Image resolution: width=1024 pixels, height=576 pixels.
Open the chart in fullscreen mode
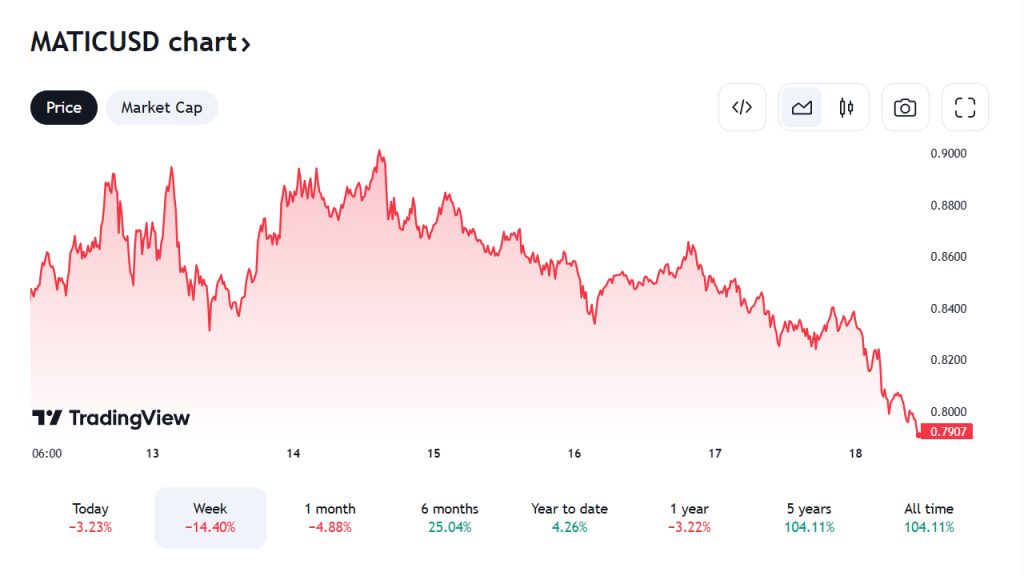click(x=965, y=107)
